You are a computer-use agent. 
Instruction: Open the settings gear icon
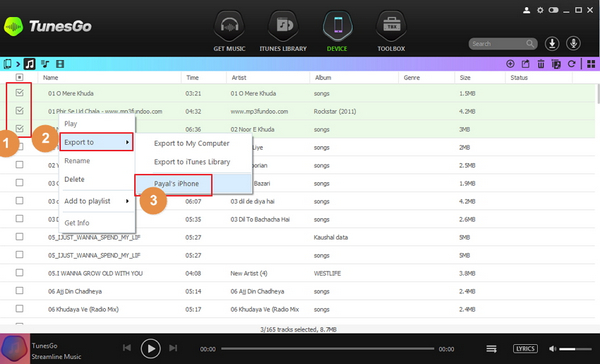click(x=540, y=10)
